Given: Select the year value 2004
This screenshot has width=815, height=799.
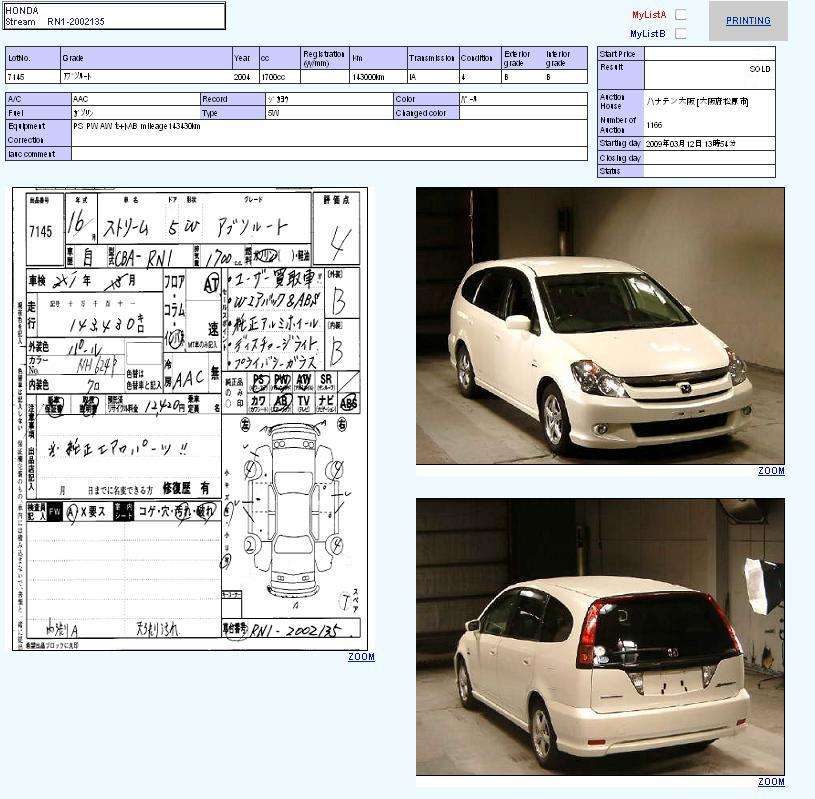Looking at the screenshot, I should [x=242, y=77].
